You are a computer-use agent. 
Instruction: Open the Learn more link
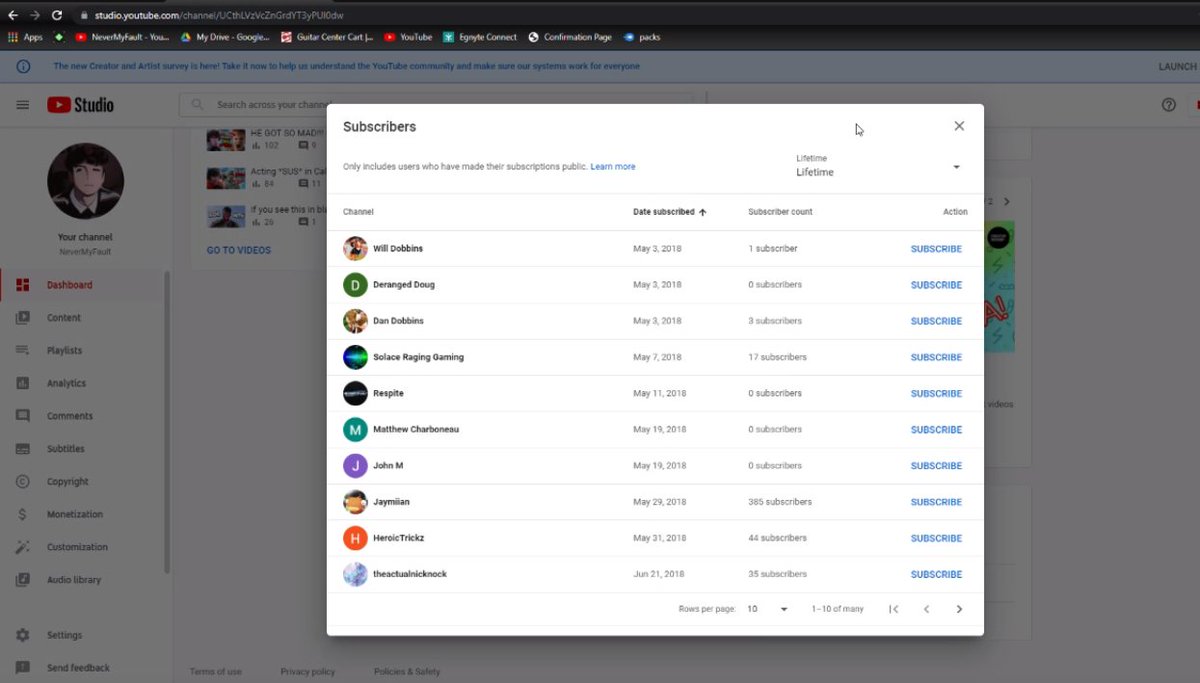click(x=613, y=167)
